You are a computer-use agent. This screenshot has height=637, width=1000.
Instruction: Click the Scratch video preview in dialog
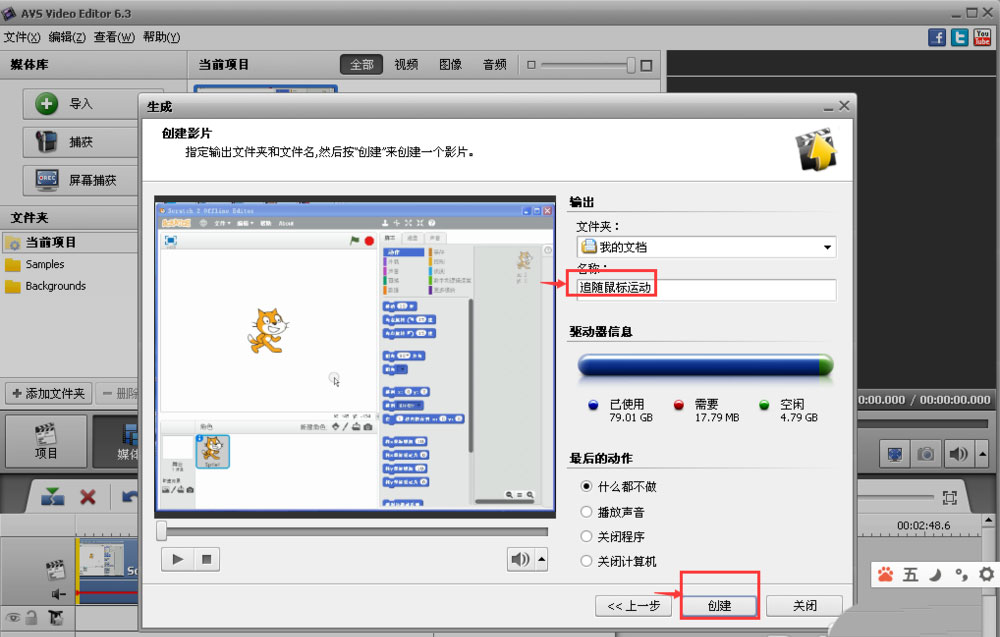point(355,356)
